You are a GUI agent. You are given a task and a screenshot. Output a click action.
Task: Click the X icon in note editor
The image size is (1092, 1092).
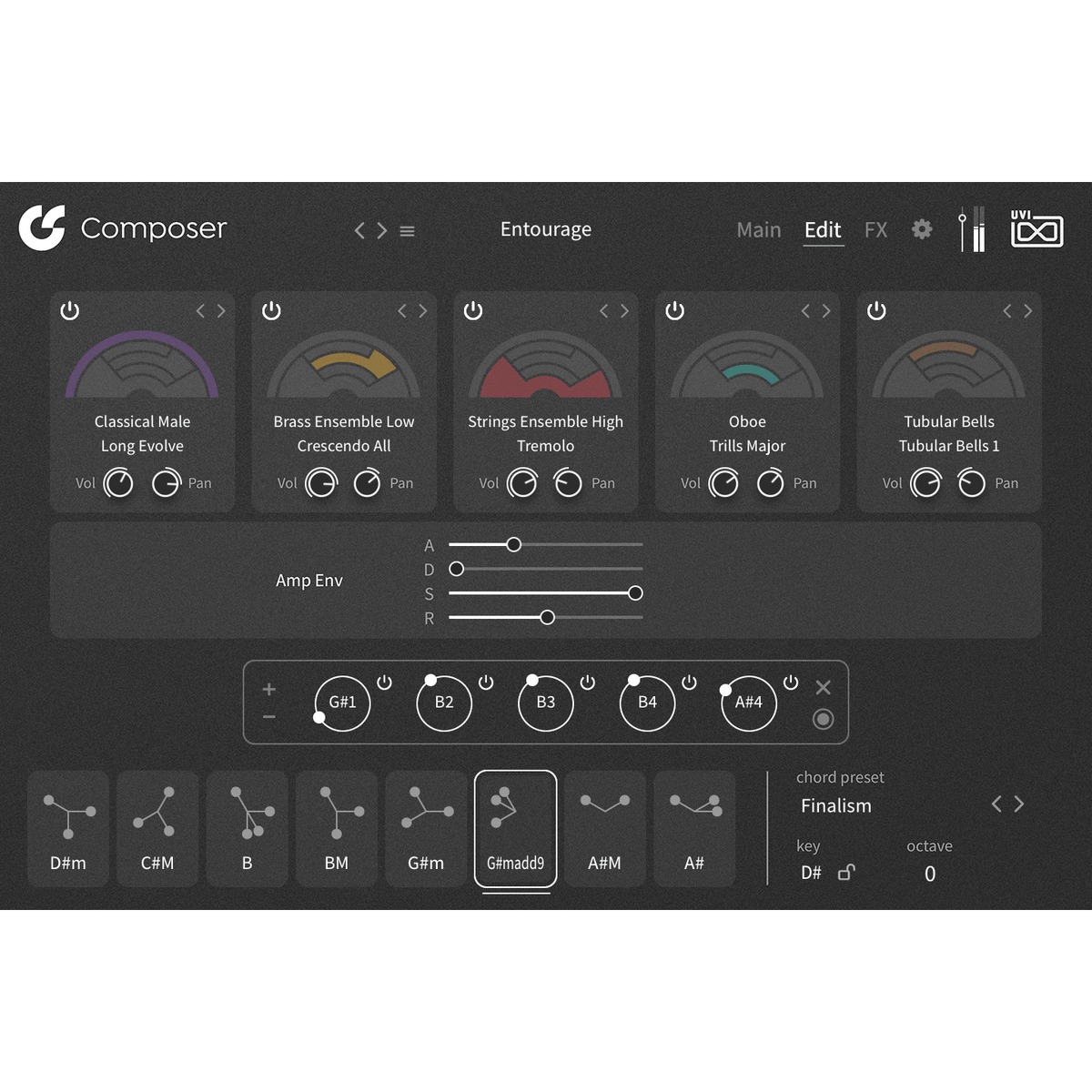(823, 688)
